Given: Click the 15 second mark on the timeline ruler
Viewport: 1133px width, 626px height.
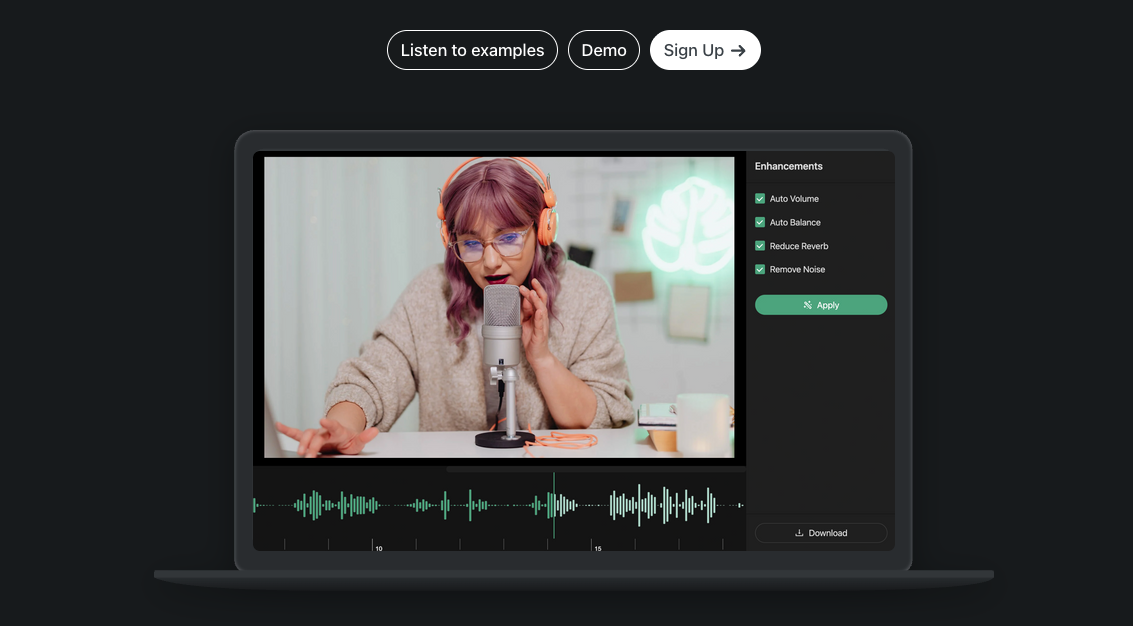Looking at the screenshot, I should click(x=597, y=547).
